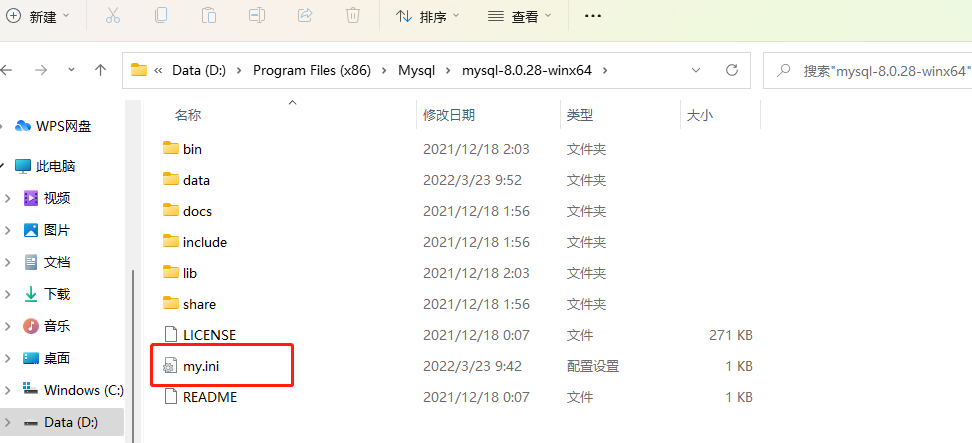The image size is (972, 443).
Task: Open the three-dot See more menu
Action: click(593, 16)
